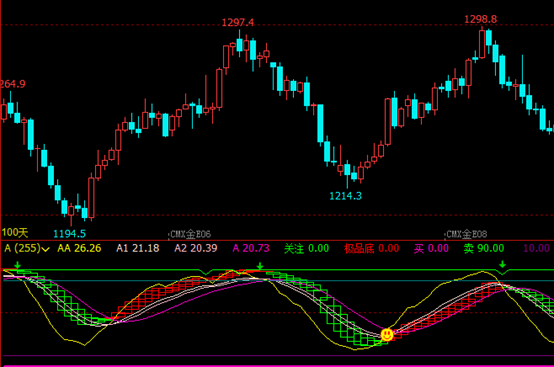Click the last green down arrow sell signal
Image resolution: width=554 pixels, height=367 pixels.
pyautogui.click(x=502, y=264)
